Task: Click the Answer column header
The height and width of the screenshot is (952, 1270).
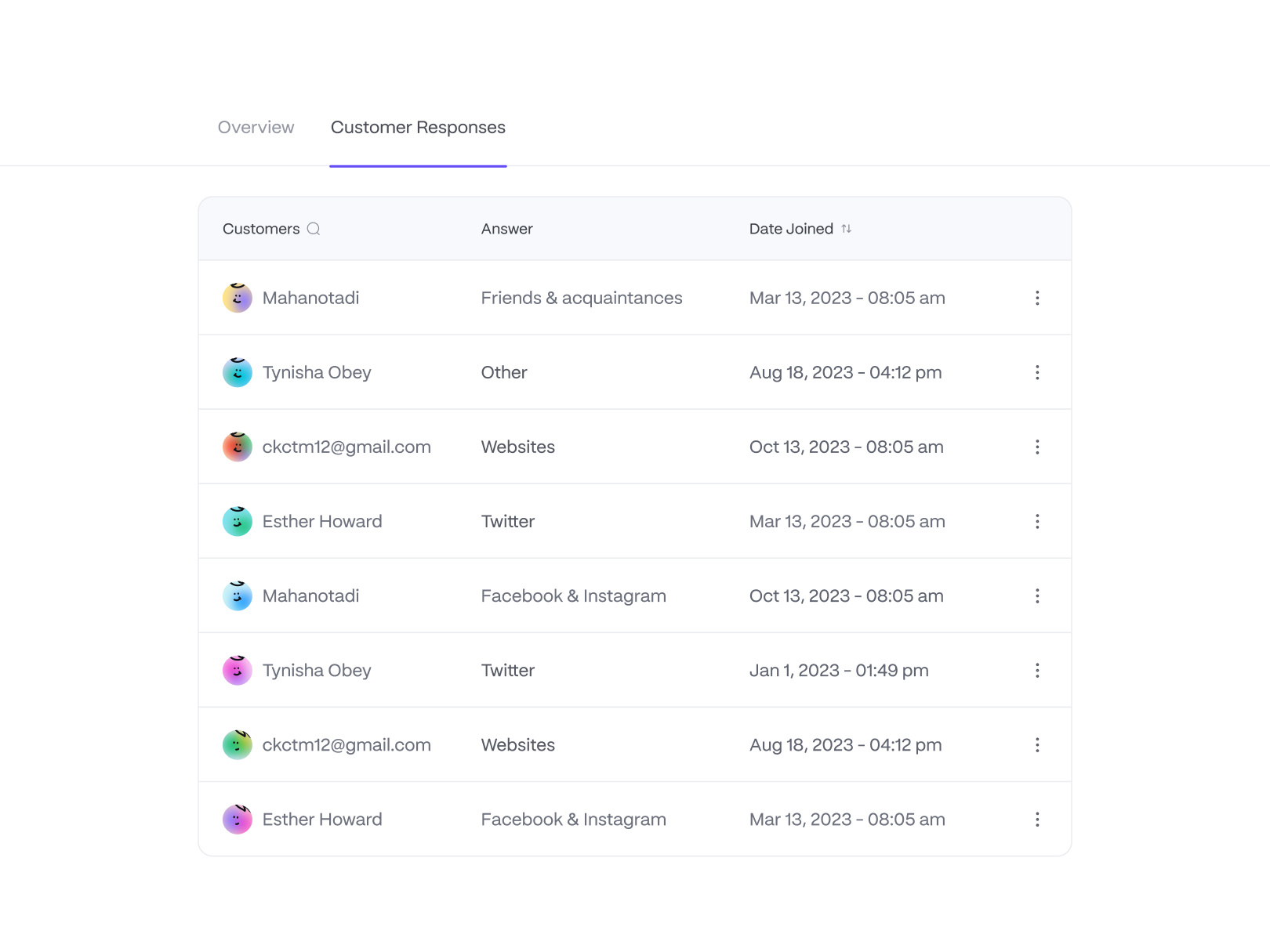Action: 506,229
